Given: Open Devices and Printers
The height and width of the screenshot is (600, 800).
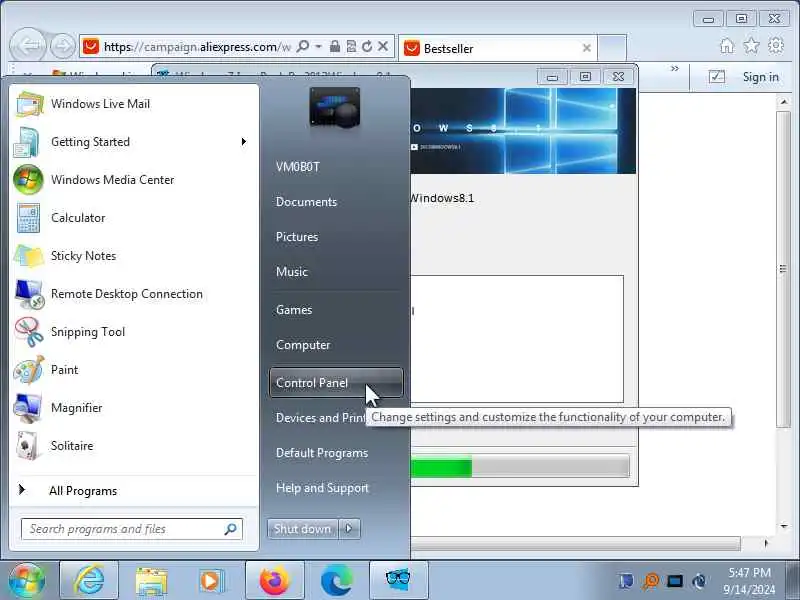Looking at the screenshot, I should 320,418.
